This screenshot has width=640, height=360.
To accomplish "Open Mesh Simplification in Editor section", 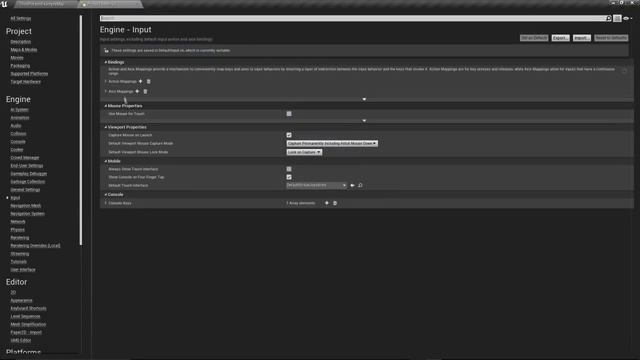I will [x=28, y=324].
